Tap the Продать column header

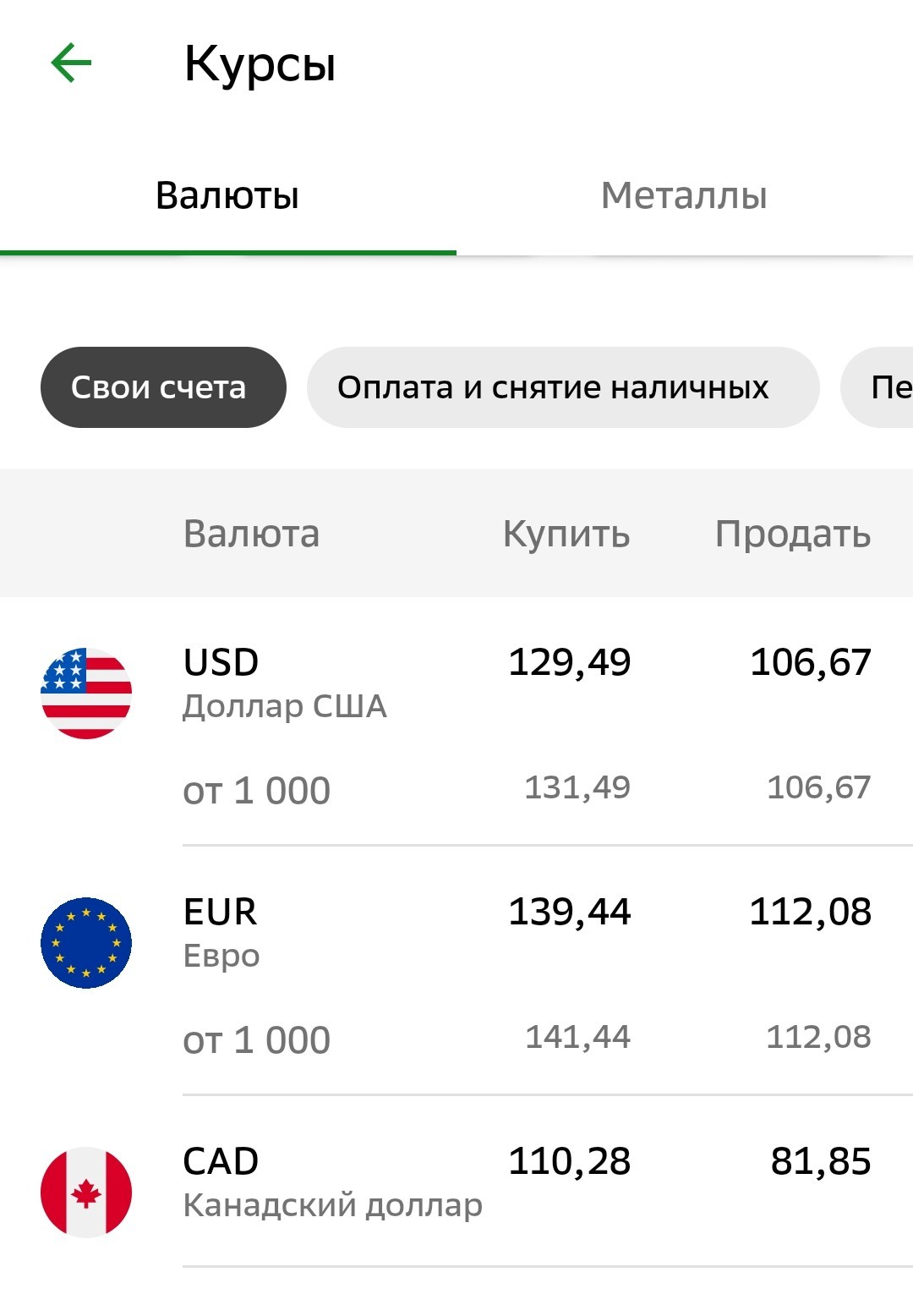[x=793, y=535]
